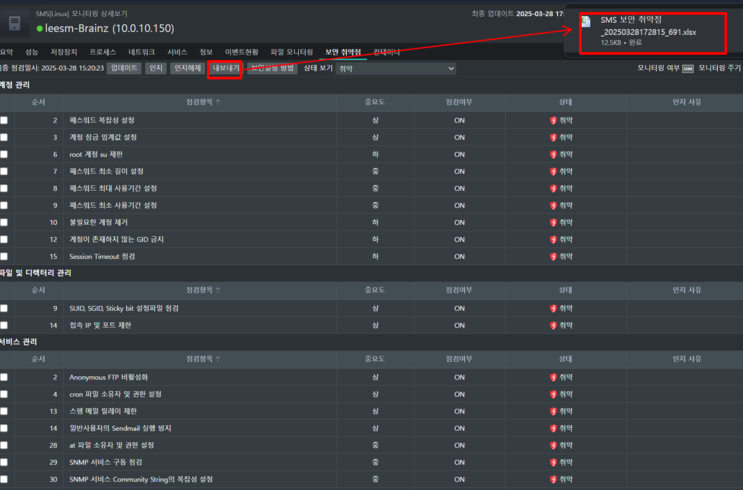
Task: Toggle the 모니터링 여부 switch
Action: (x=688, y=68)
